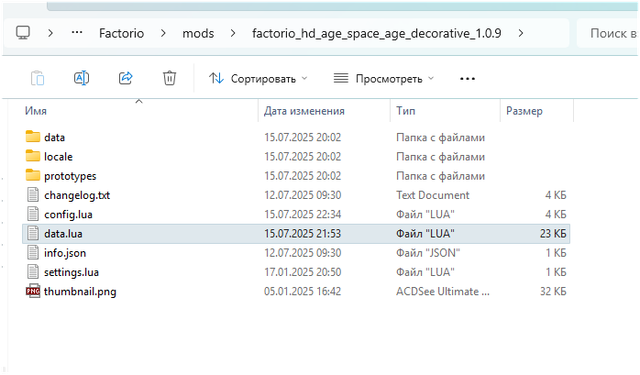Viewport: 640px width, 375px height.
Task: Click the config.lua file icon
Action: click(x=33, y=214)
